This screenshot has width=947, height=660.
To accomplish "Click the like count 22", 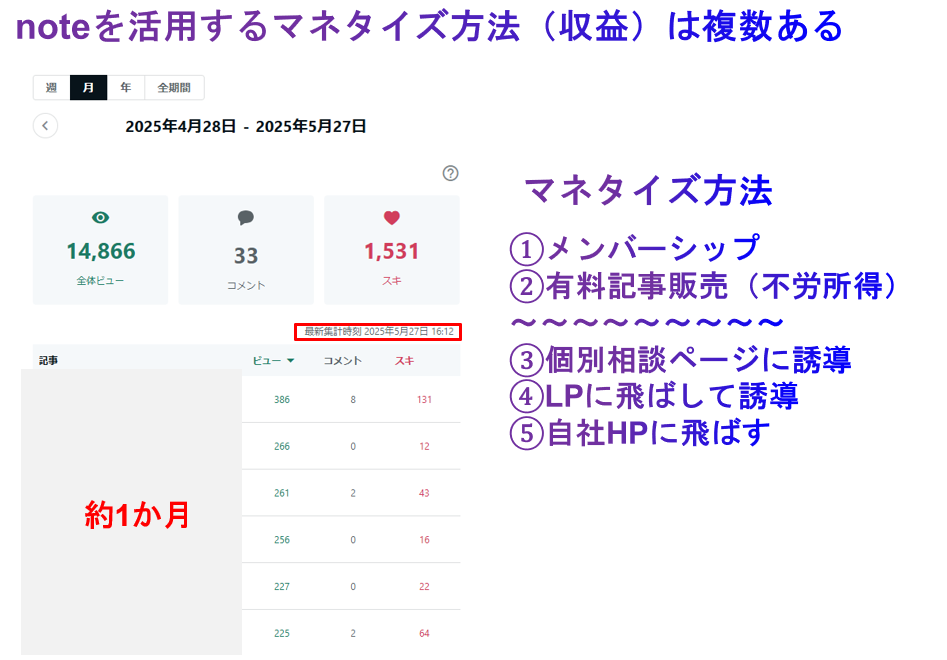I will point(425,586).
